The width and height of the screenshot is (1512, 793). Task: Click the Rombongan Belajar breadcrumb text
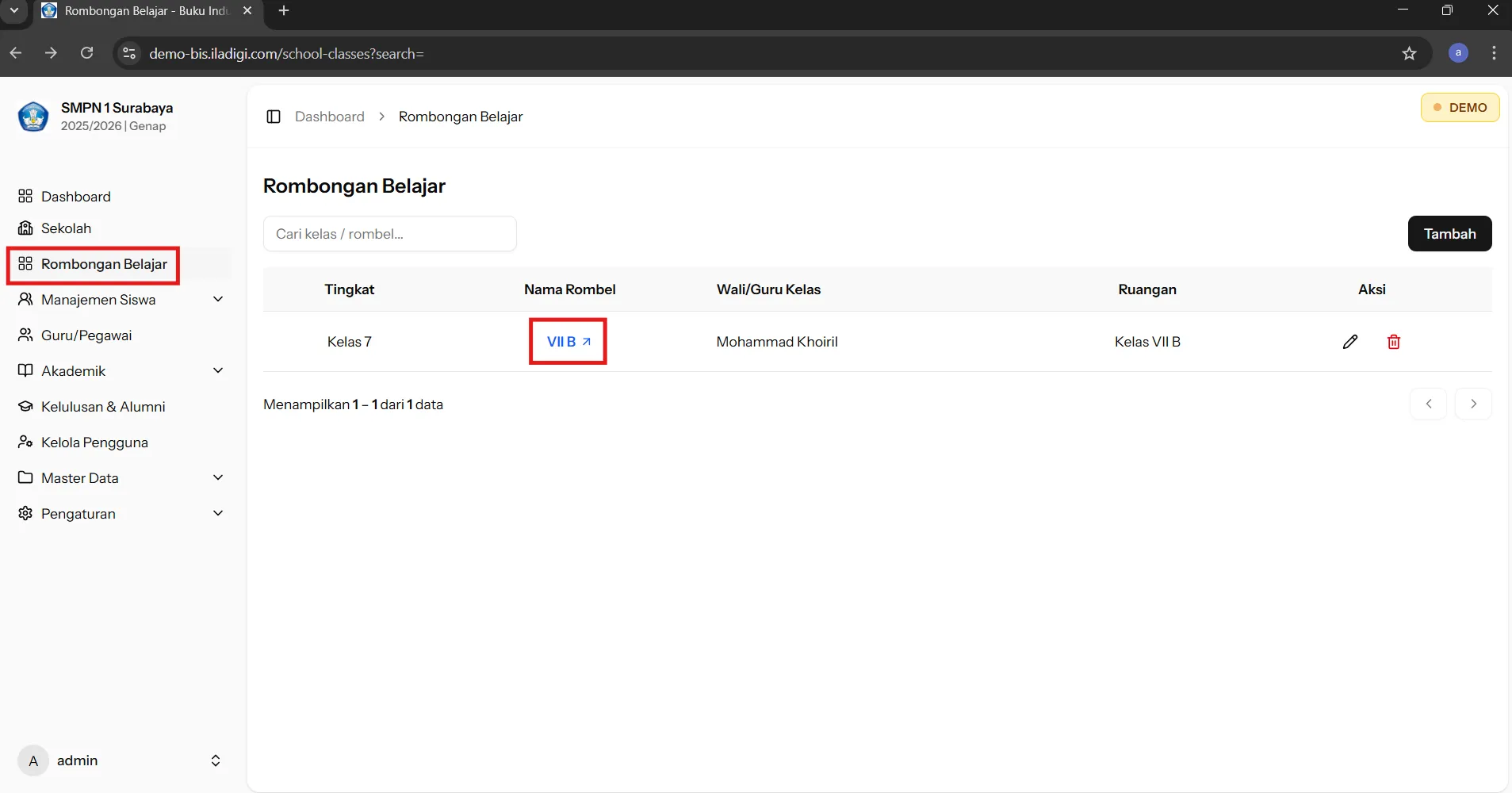point(461,117)
